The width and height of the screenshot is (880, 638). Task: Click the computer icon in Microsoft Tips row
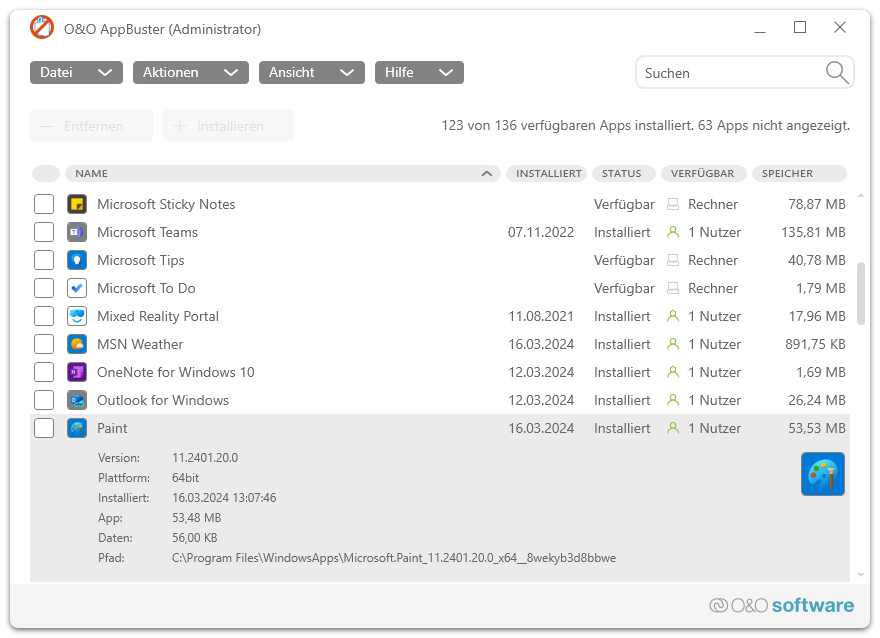(673, 260)
